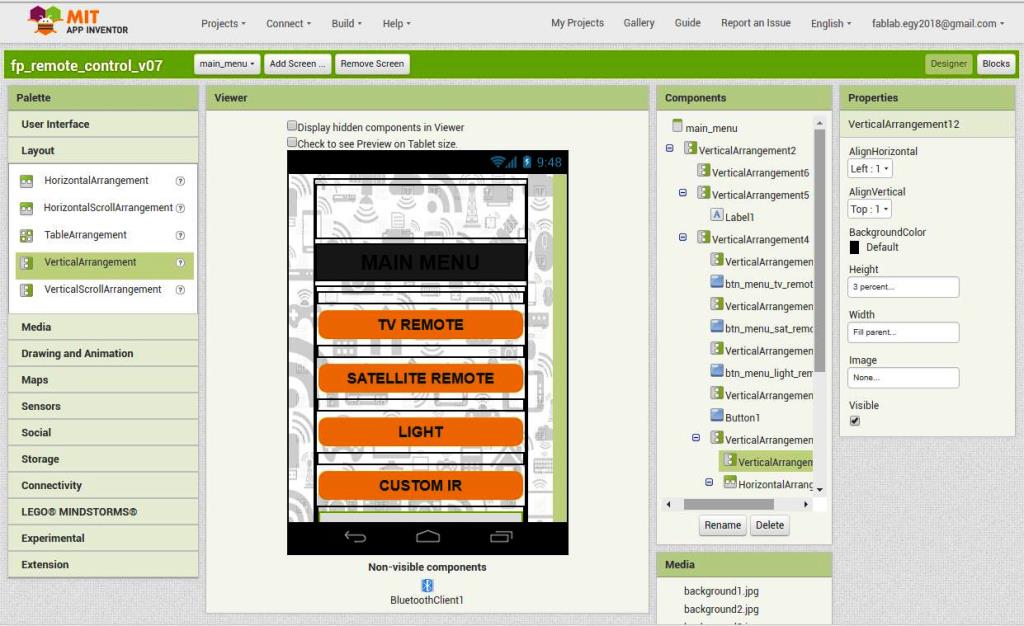Image resolution: width=1024 pixels, height=626 pixels.
Task: Click the btn_menu_tv_remote button icon
Action: pos(716,282)
